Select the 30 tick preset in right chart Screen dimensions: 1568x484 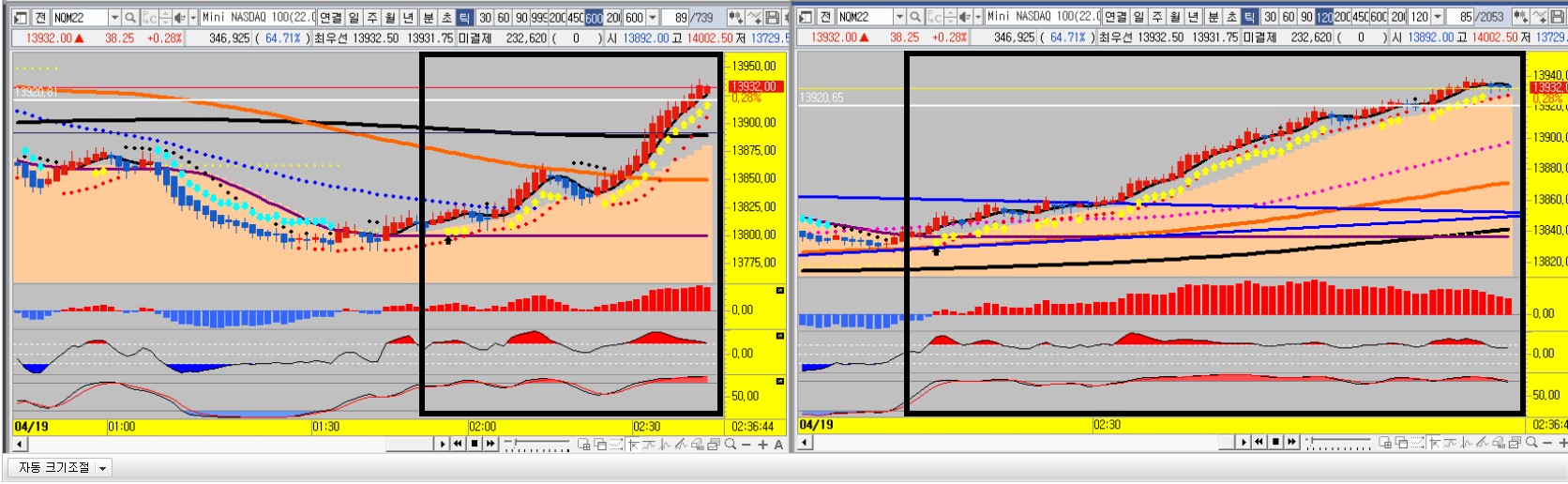click(x=1270, y=18)
